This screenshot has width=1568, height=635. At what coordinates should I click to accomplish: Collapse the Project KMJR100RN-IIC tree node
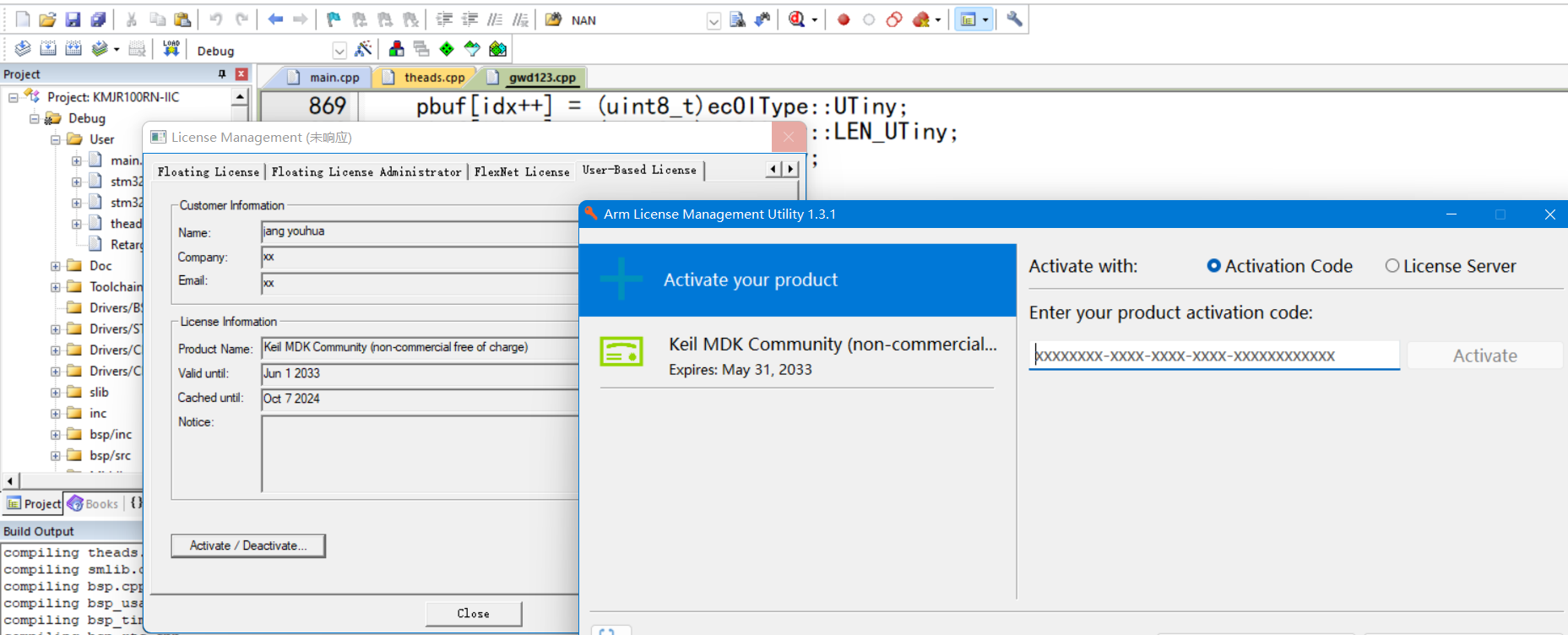[x=14, y=97]
